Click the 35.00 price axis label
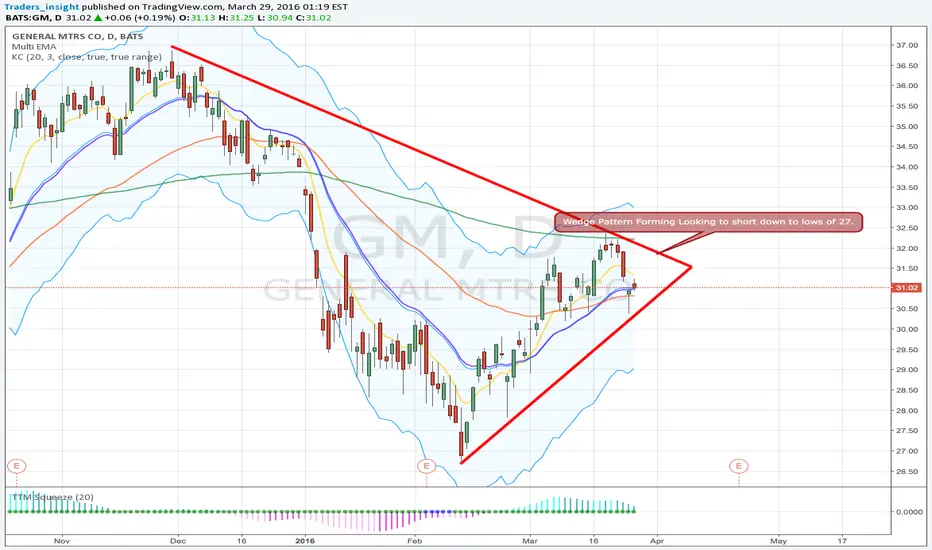The image size is (932, 550). pos(907,126)
